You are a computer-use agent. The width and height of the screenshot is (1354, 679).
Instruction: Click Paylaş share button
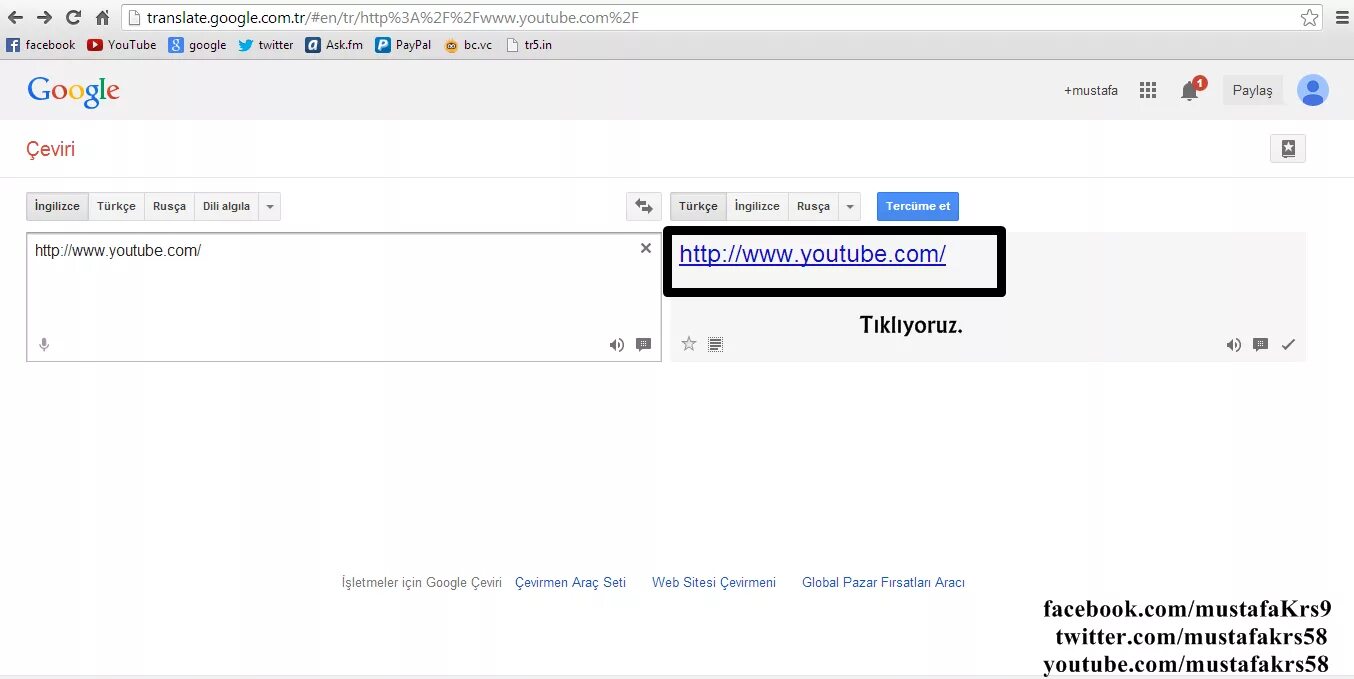pyautogui.click(x=1252, y=90)
